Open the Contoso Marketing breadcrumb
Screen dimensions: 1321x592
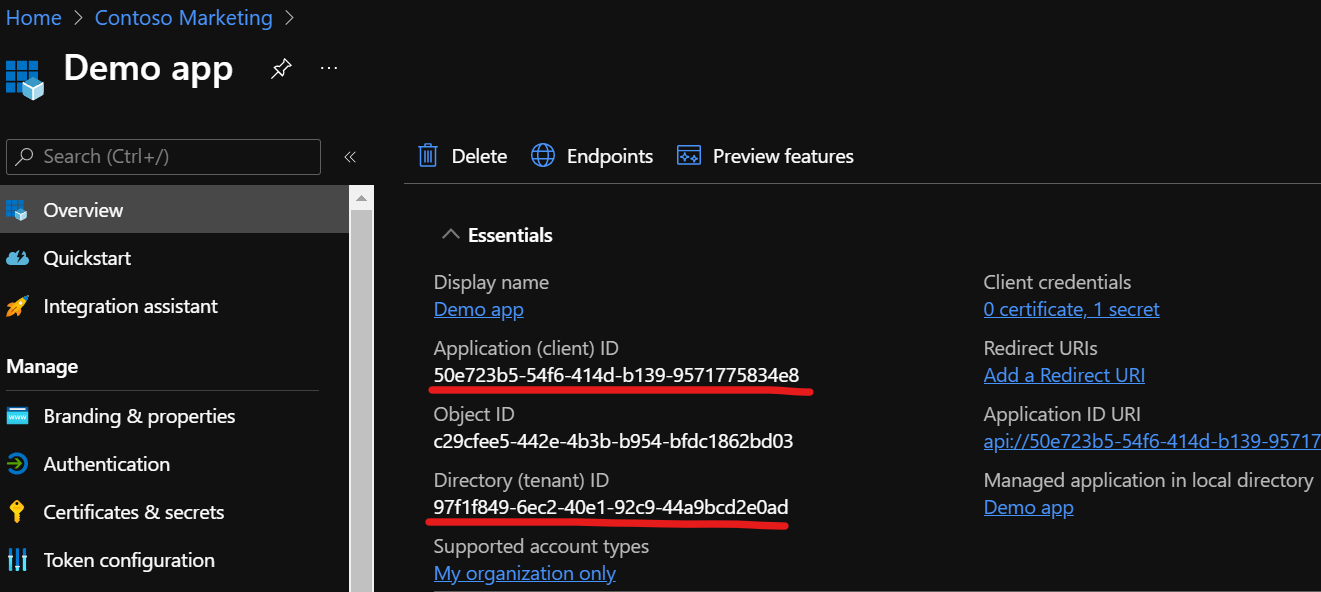[183, 18]
